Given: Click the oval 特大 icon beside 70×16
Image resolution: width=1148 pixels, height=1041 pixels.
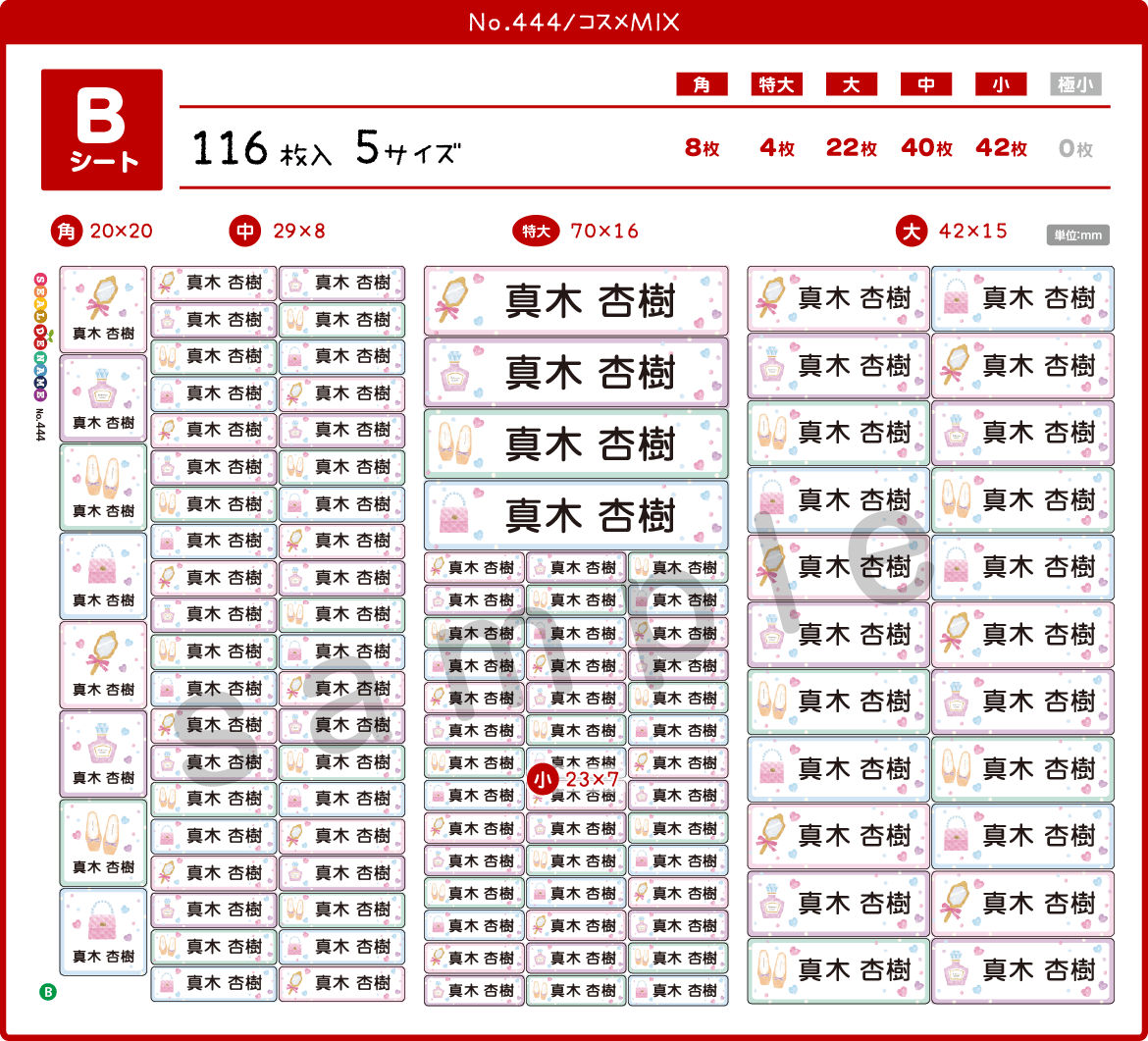Looking at the screenshot, I should click(x=536, y=232).
